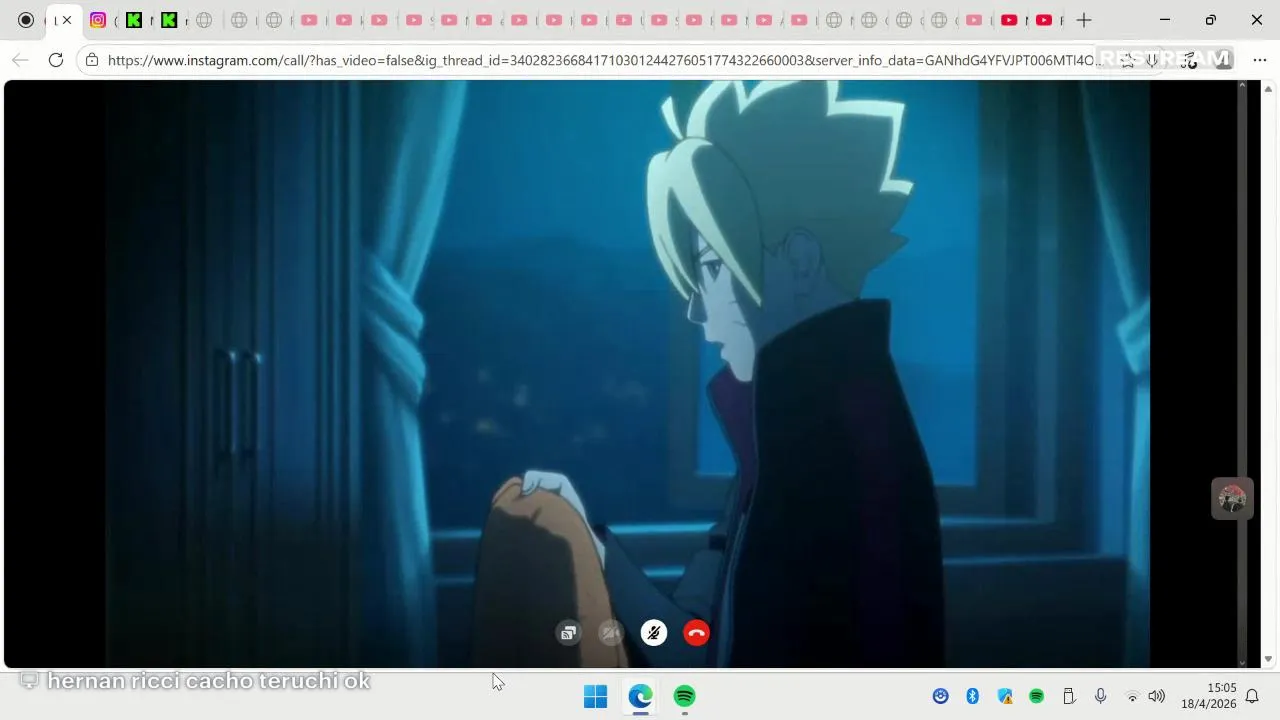The height and width of the screenshot is (720, 1280).
Task: Click Safely Remove Hardware USB tray icon
Action: 1068,696
